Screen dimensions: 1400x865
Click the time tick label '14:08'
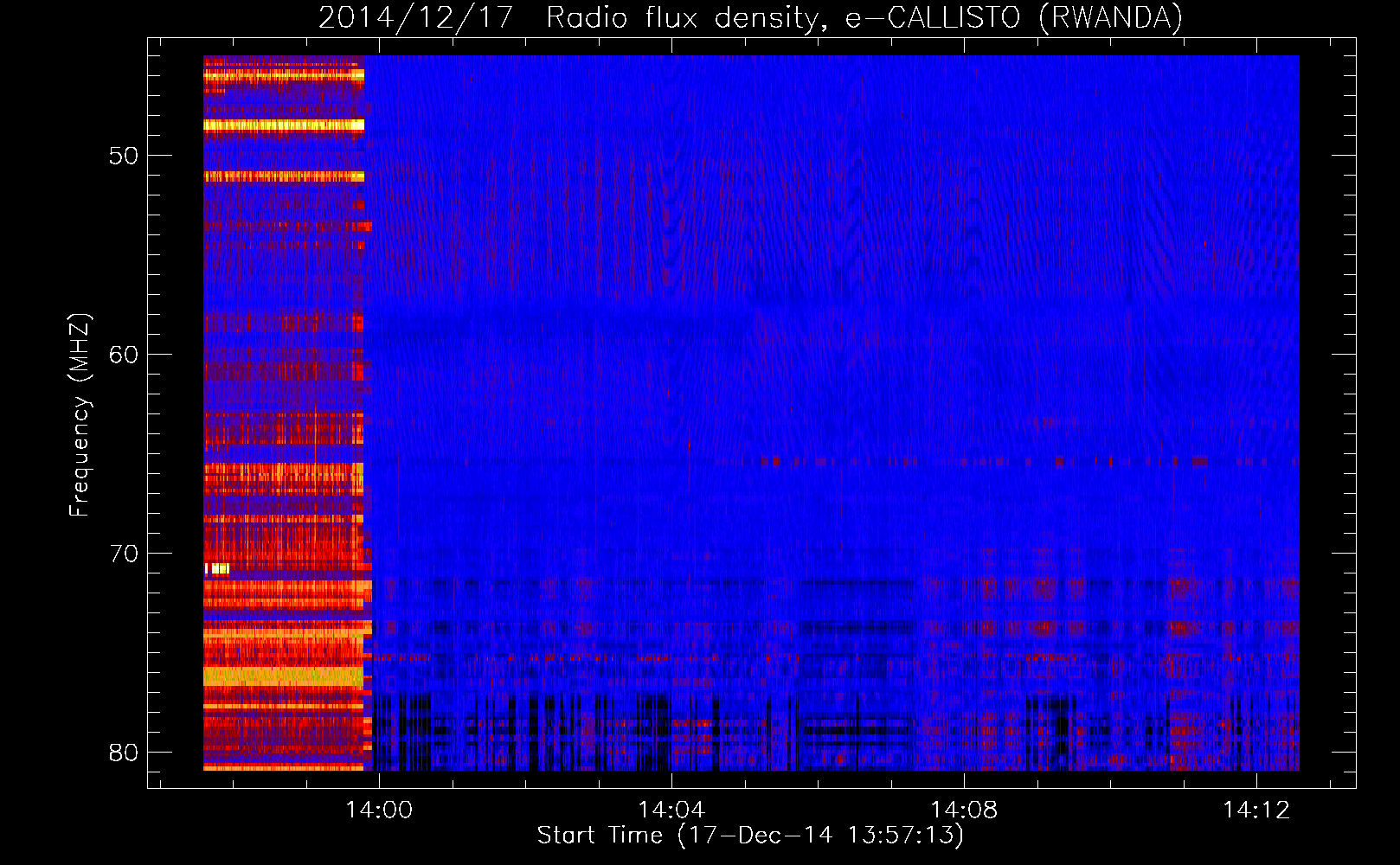964,811
